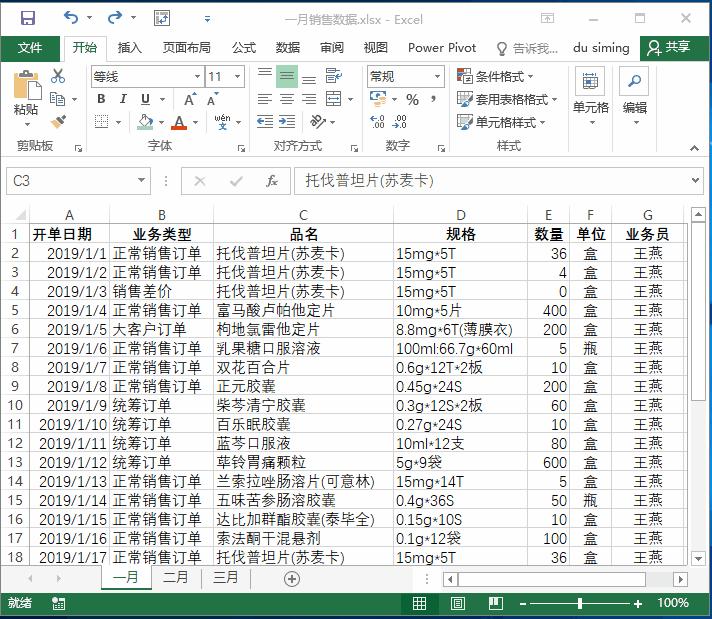Open the 单元格 Cells group button
The height and width of the screenshot is (619, 712).
[590, 96]
